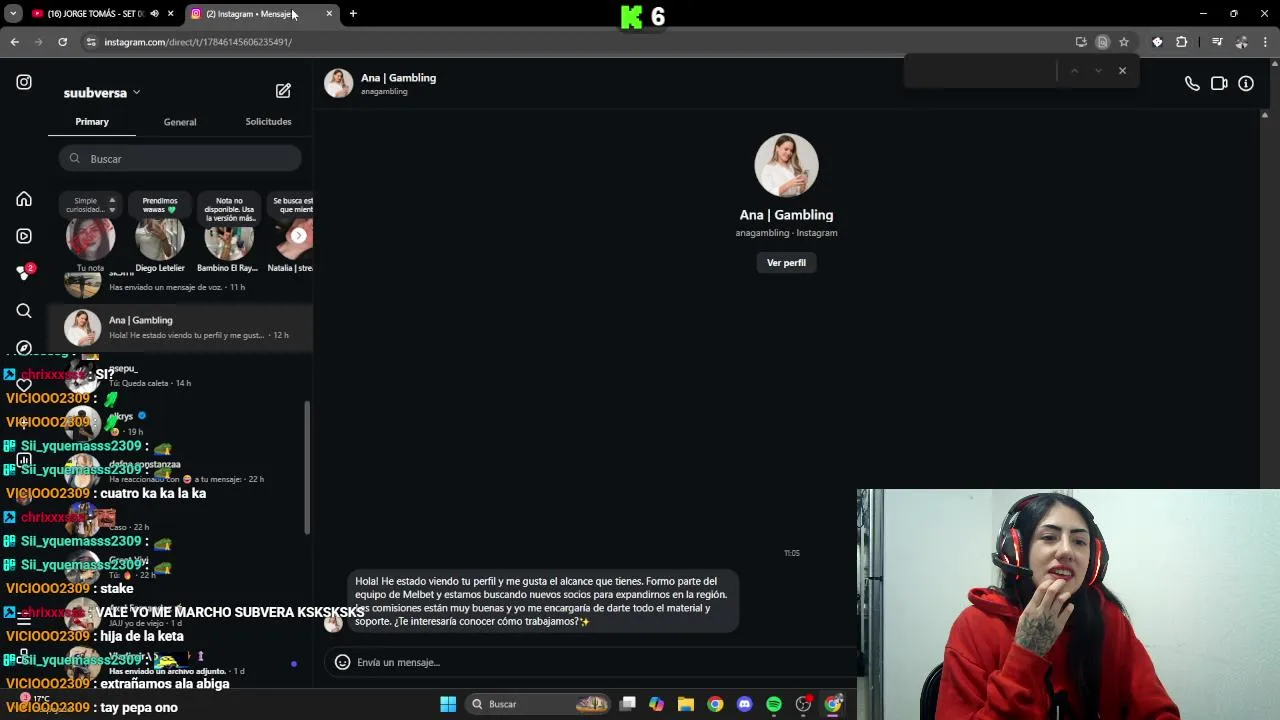Viewport: 1280px width, 720px height.
Task: Click Ana's large profile picture
Action: tap(786, 165)
